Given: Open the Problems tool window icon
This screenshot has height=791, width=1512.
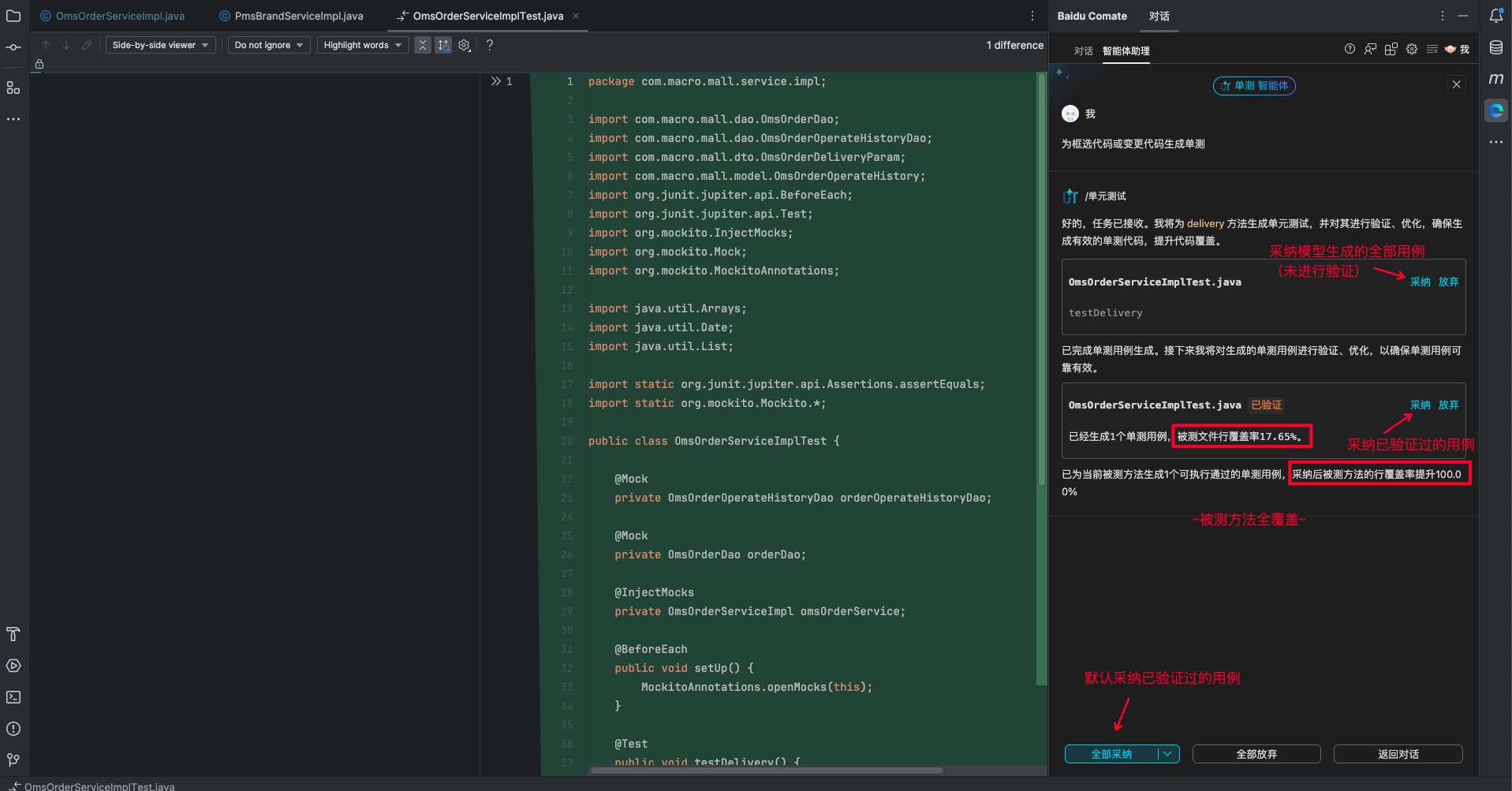Looking at the screenshot, I should point(13,729).
